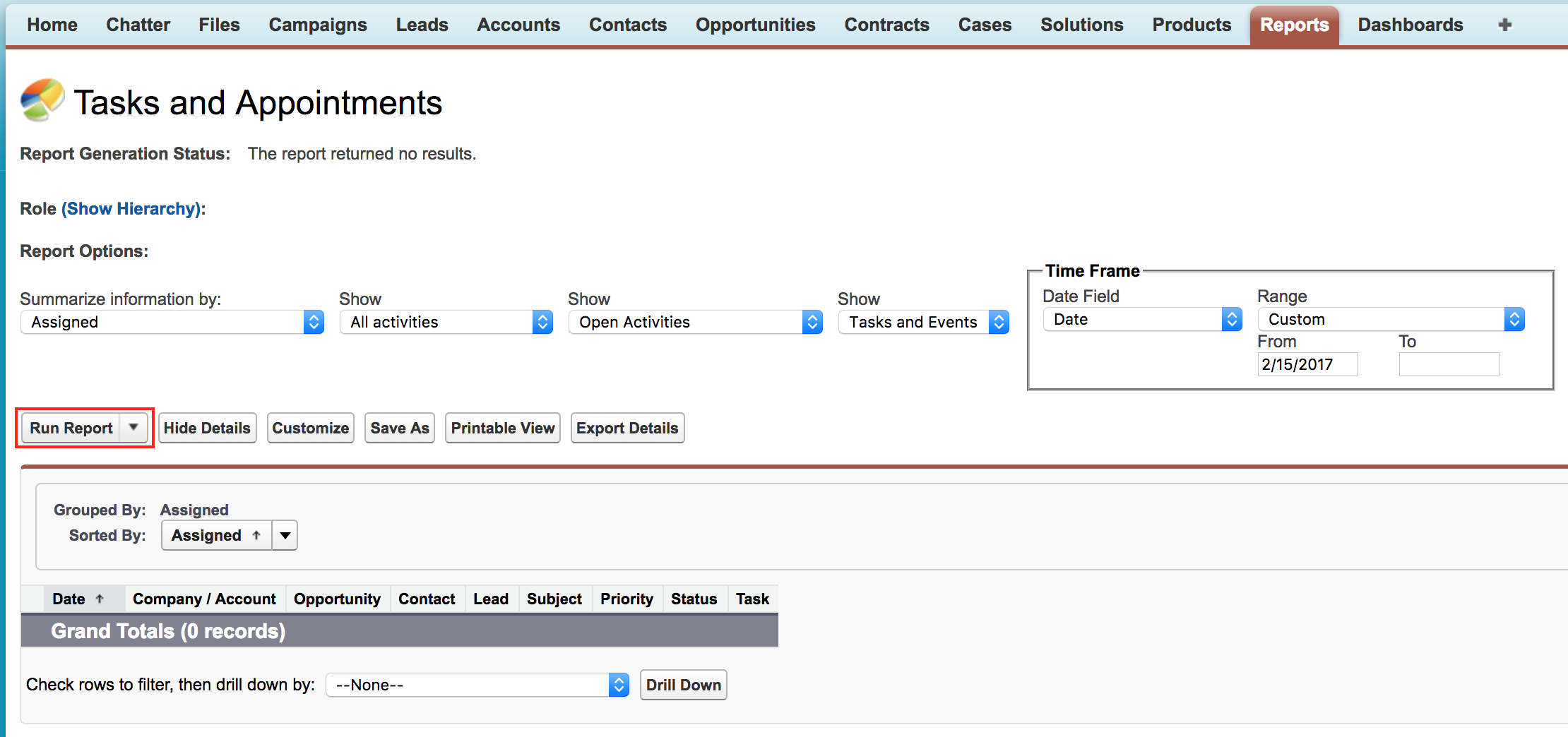
Task: Click the Customize button
Action: (310, 429)
